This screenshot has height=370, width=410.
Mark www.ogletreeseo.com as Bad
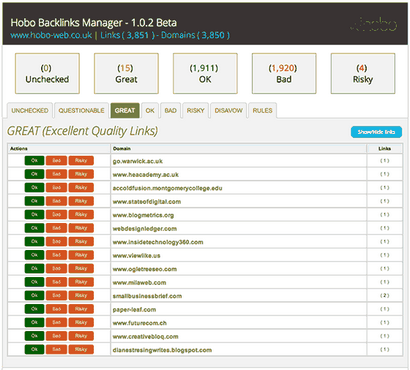[56, 268]
